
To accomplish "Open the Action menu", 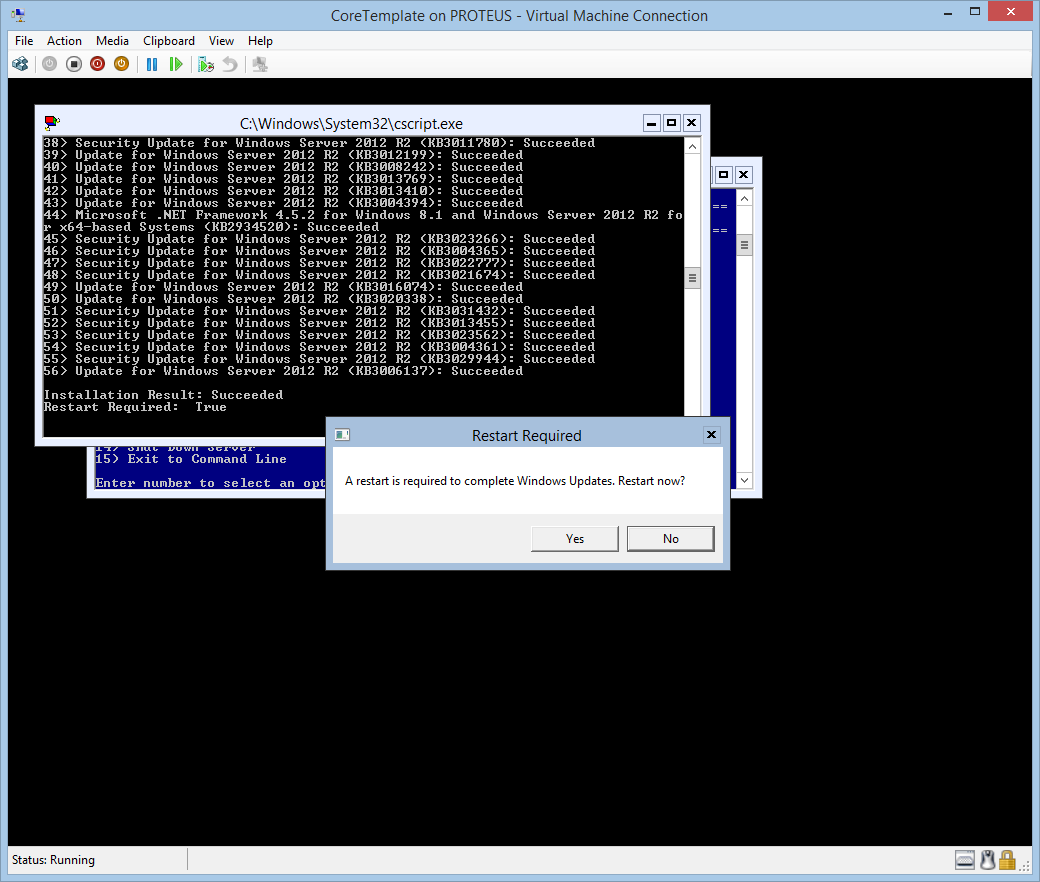I will (x=64, y=41).
